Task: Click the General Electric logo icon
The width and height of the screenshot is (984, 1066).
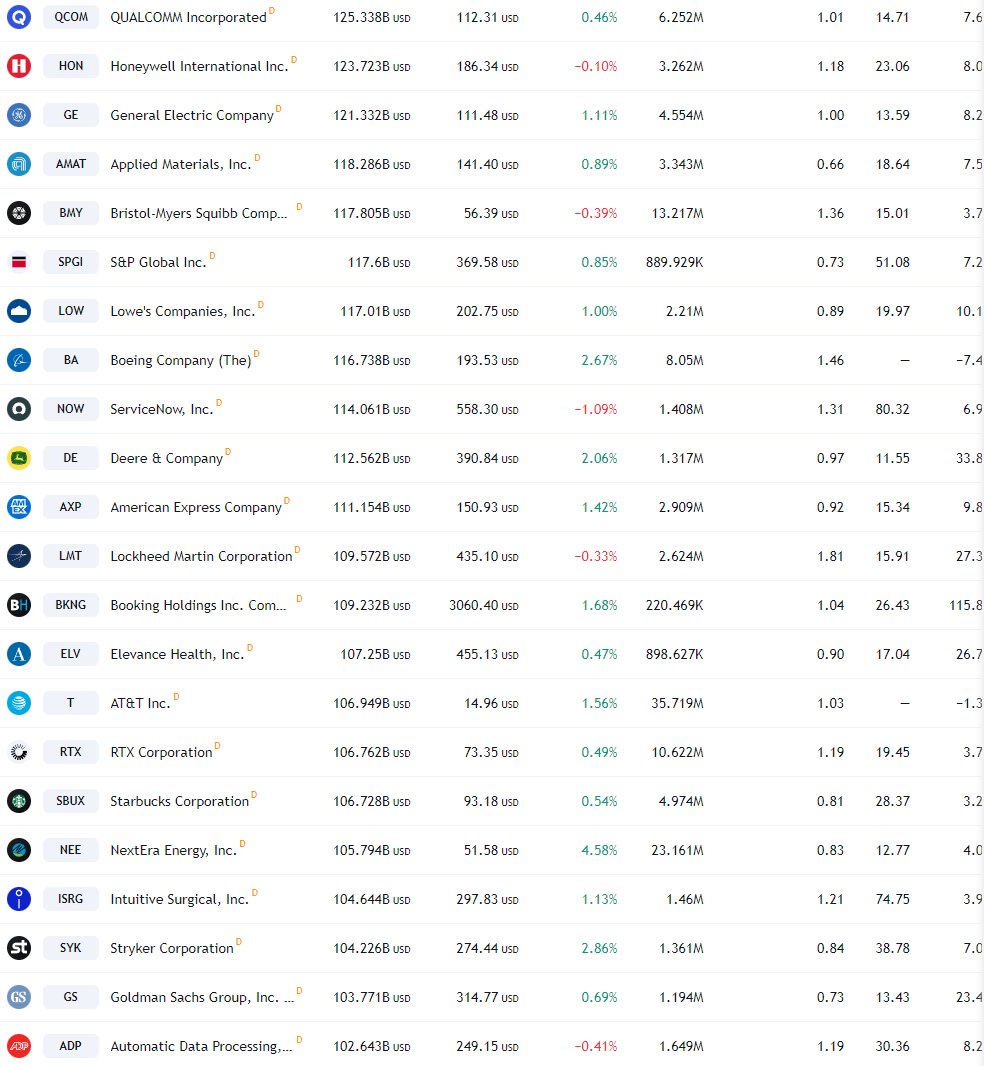Action: click(x=19, y=115)
